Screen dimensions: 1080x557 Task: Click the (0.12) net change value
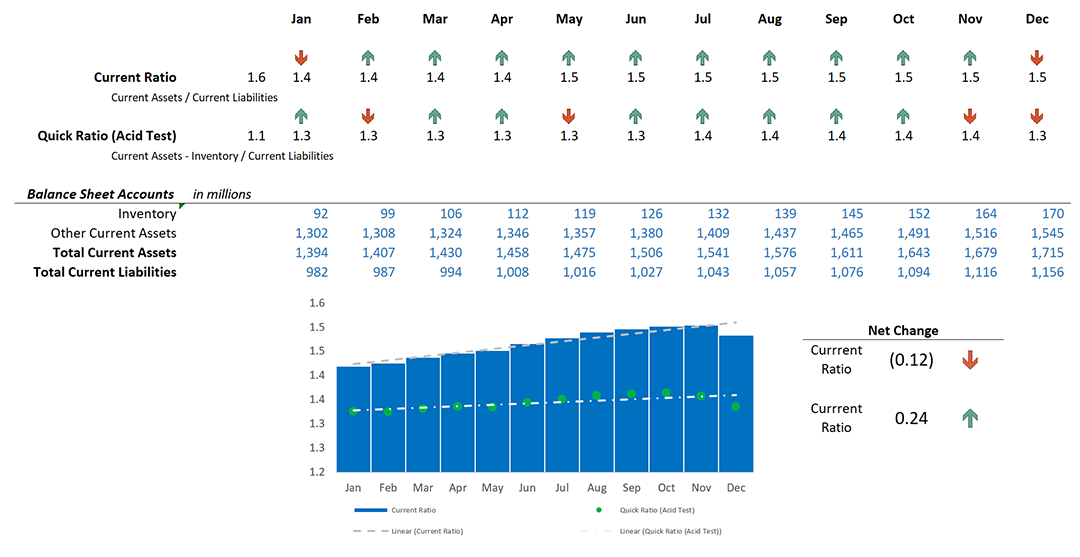(911, 360)
